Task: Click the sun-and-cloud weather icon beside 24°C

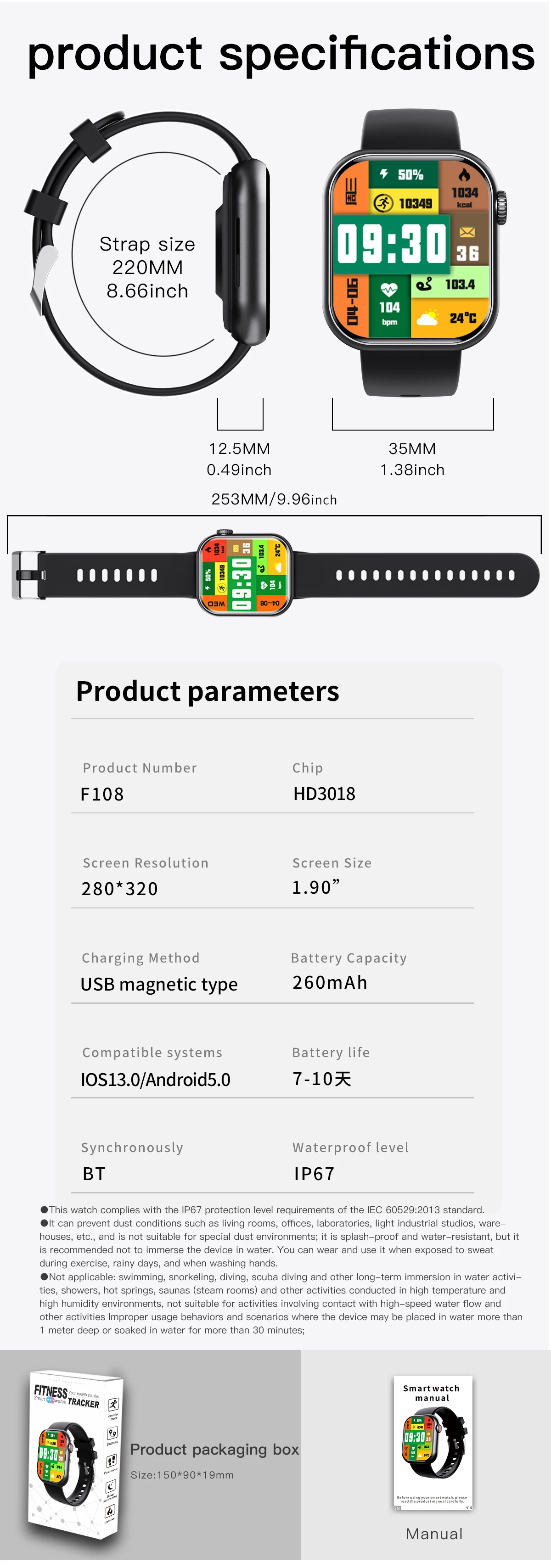Action: click(x=427, y=318)
